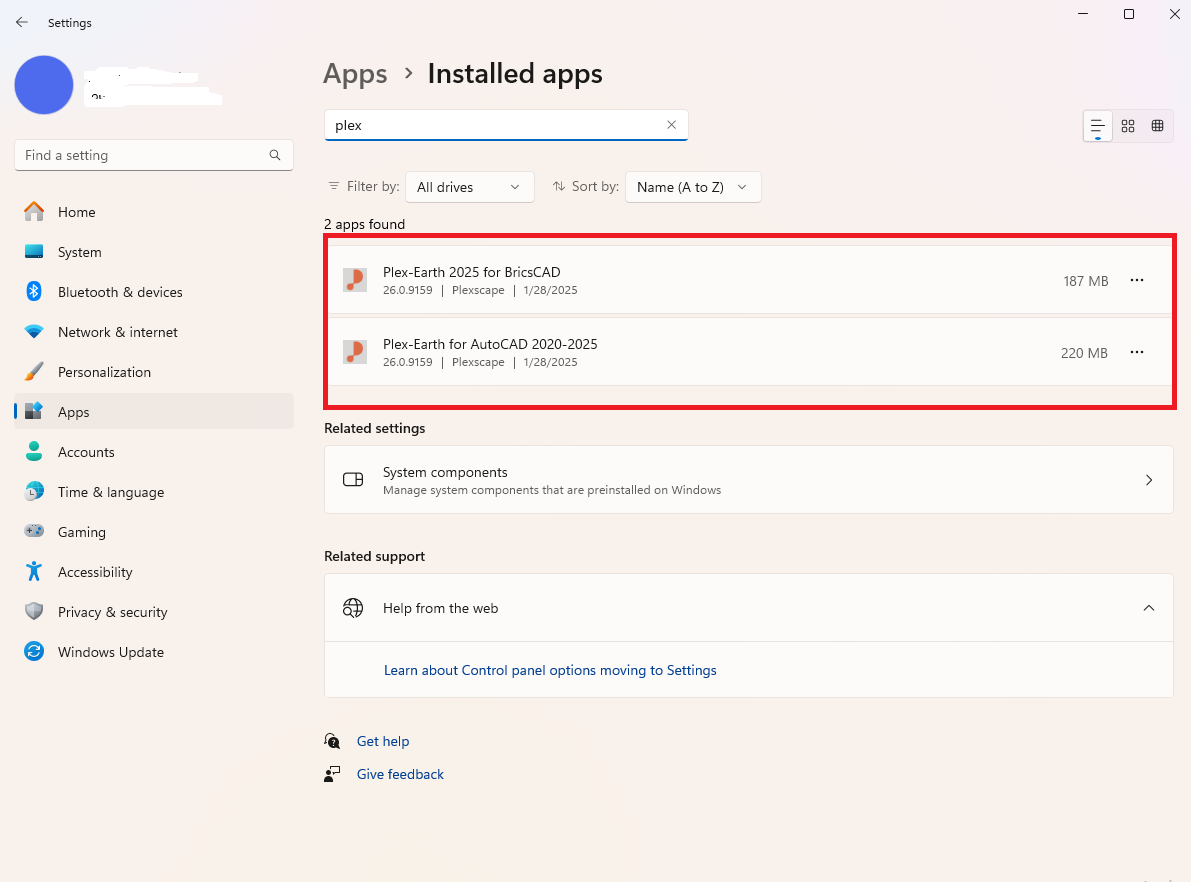Open Personalization settings
Viewport: 1191px width, 882px height.
tap(153, 372)
